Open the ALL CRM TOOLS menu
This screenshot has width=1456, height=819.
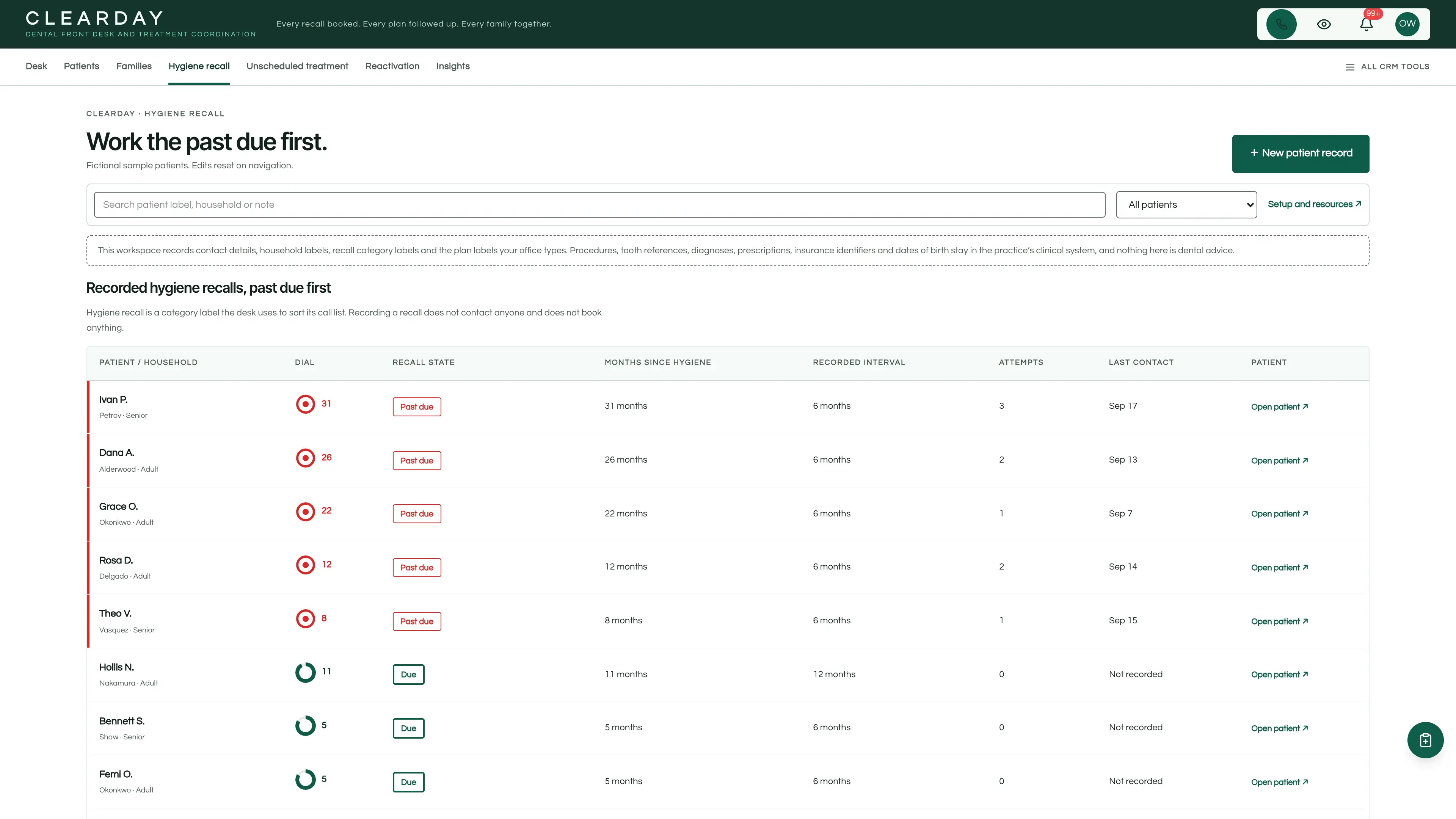[1387, 67]
